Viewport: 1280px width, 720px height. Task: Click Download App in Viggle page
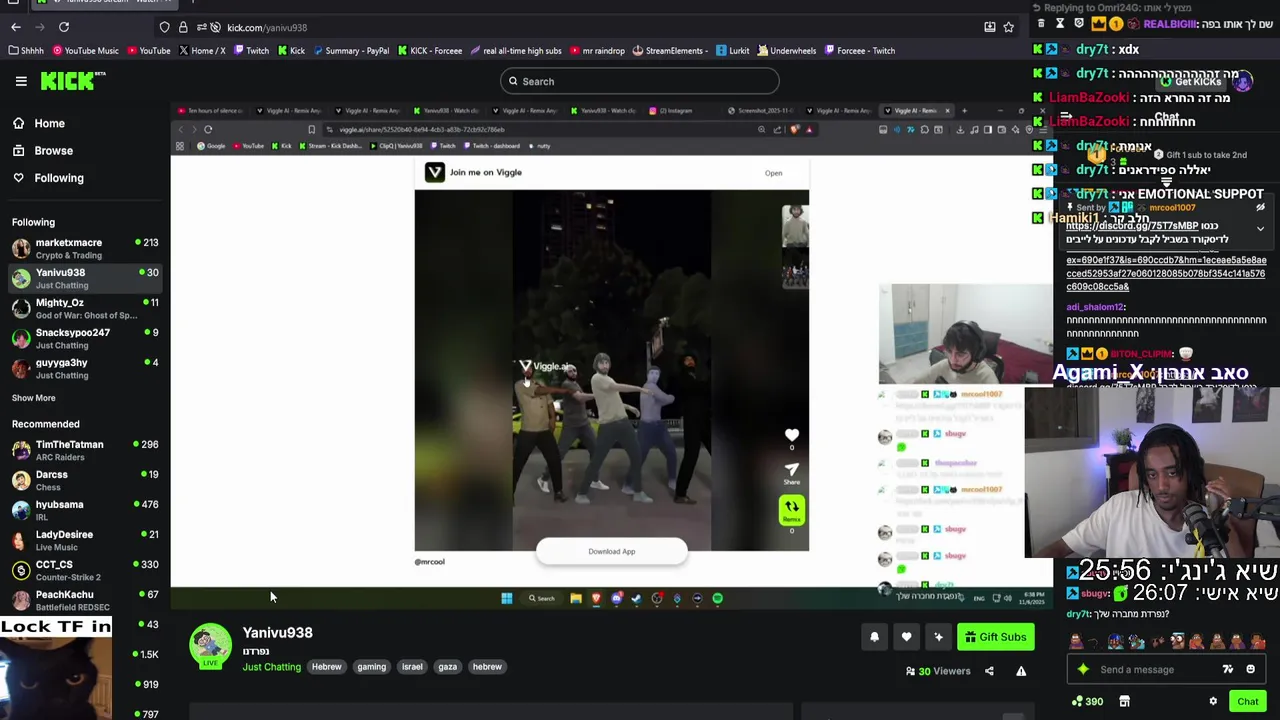tap(611, 551)
